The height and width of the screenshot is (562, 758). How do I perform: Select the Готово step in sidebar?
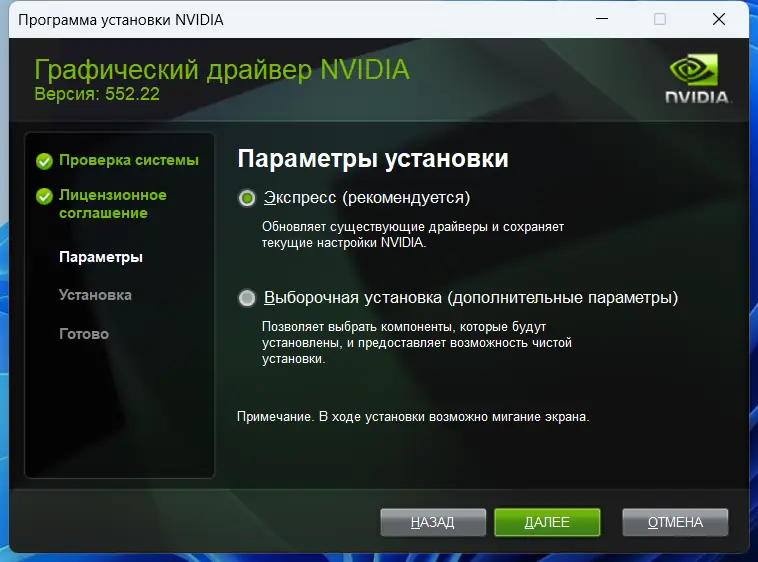pyautogui.click(x=84, y=334)
